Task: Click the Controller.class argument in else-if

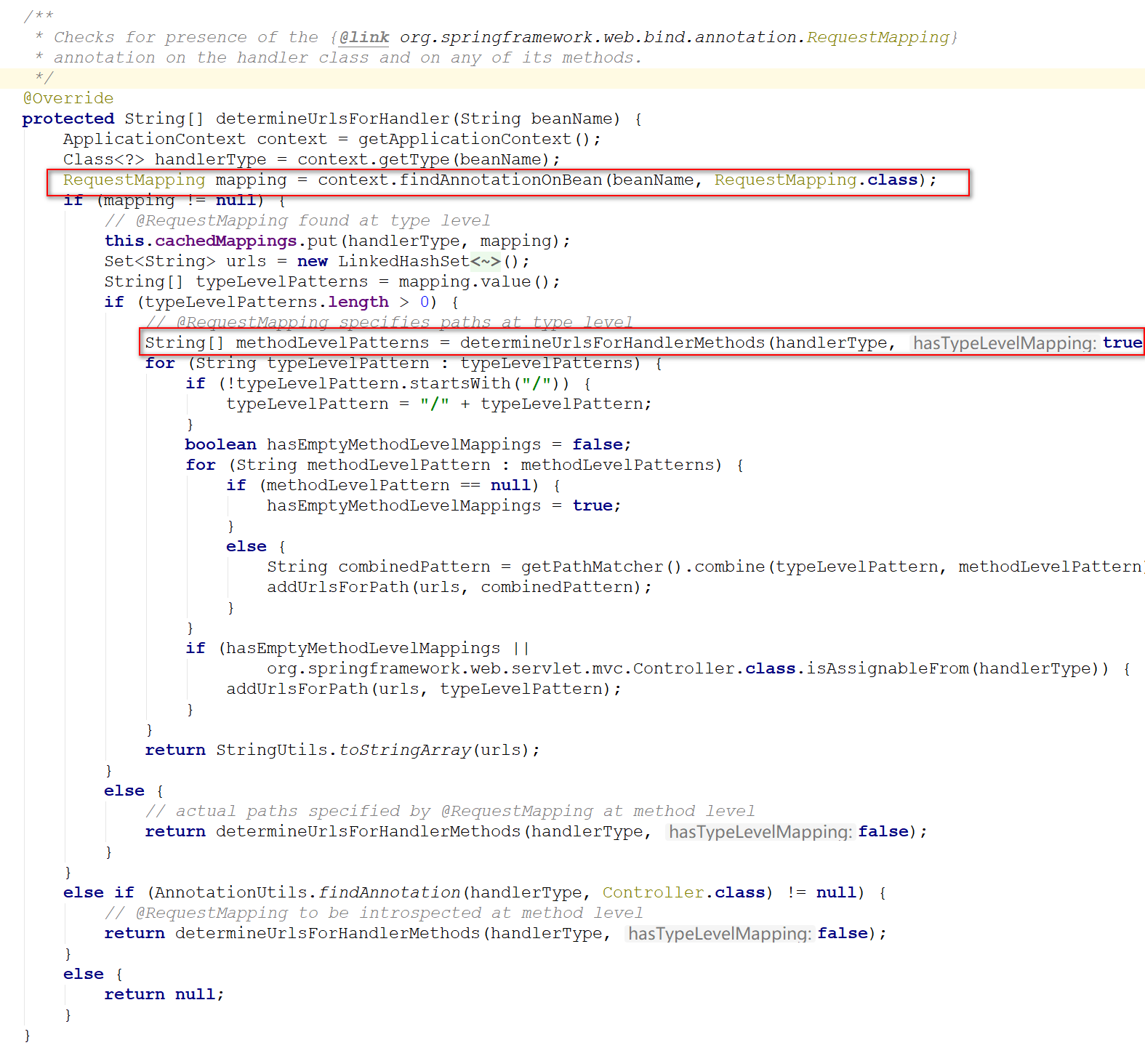Action: tap(683, 892)
